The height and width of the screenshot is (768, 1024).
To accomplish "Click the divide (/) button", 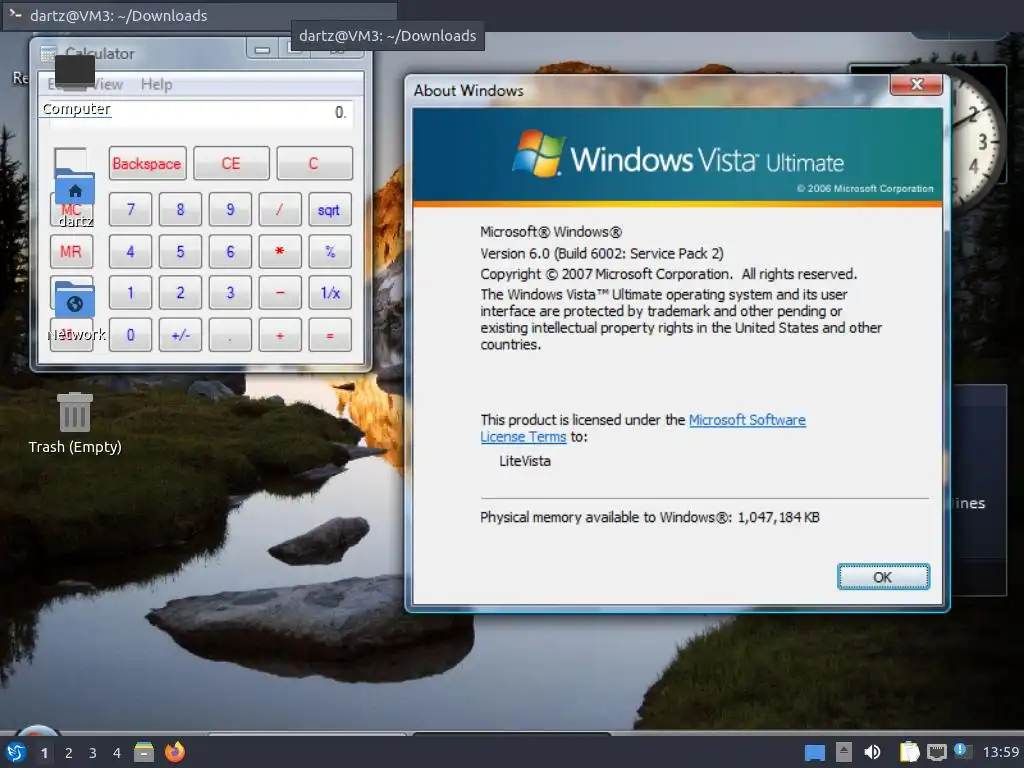I will [x=280, y=210].
